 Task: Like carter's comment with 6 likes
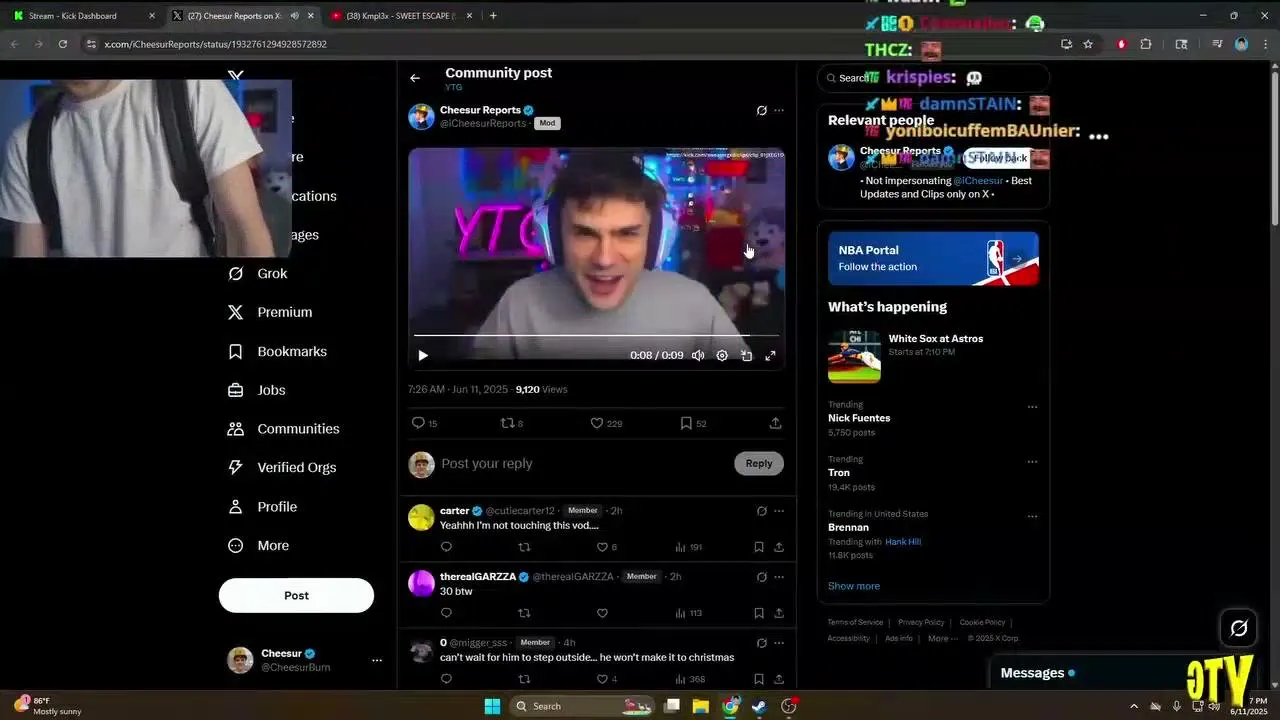click(x=607, y=547)
